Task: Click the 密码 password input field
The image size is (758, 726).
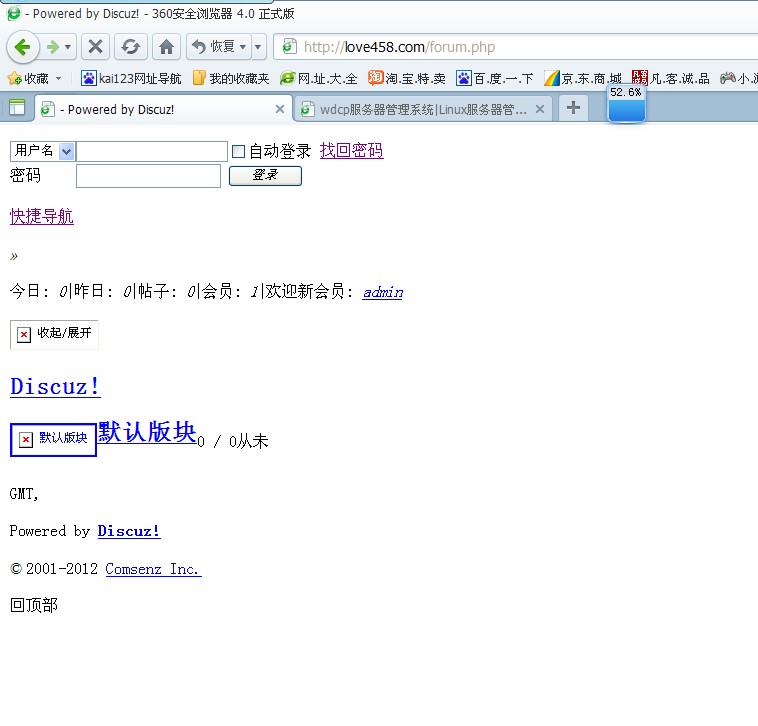Action: click(148, 176)
